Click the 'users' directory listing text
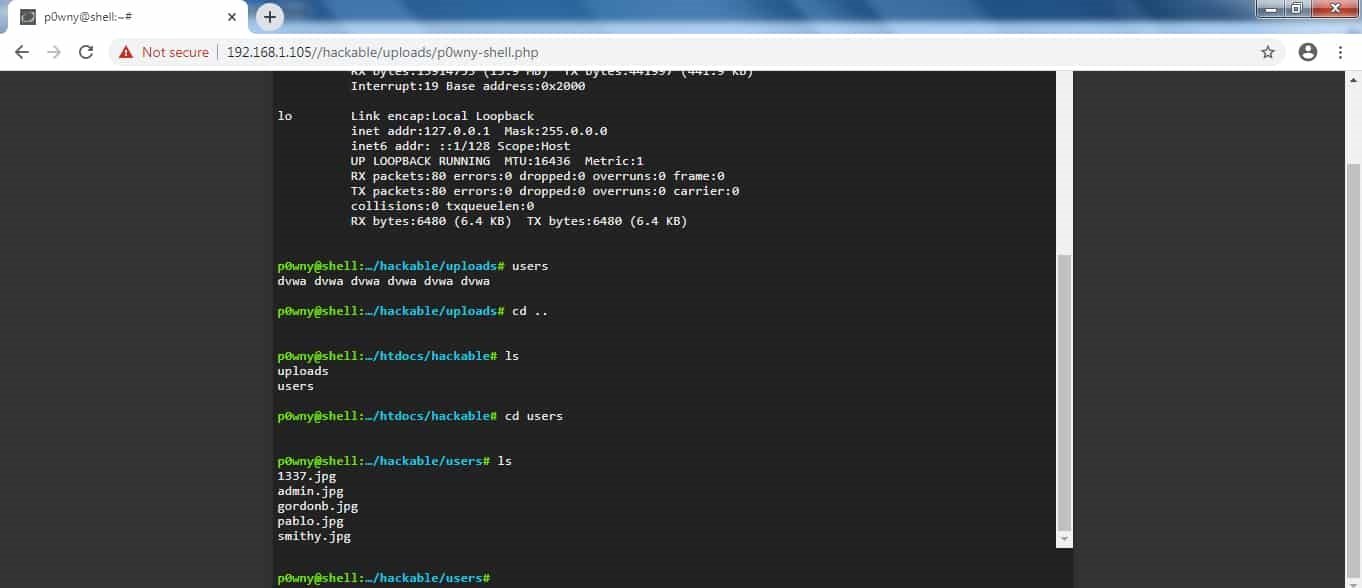Screen dimensions: 1362x588 point(295,386)
